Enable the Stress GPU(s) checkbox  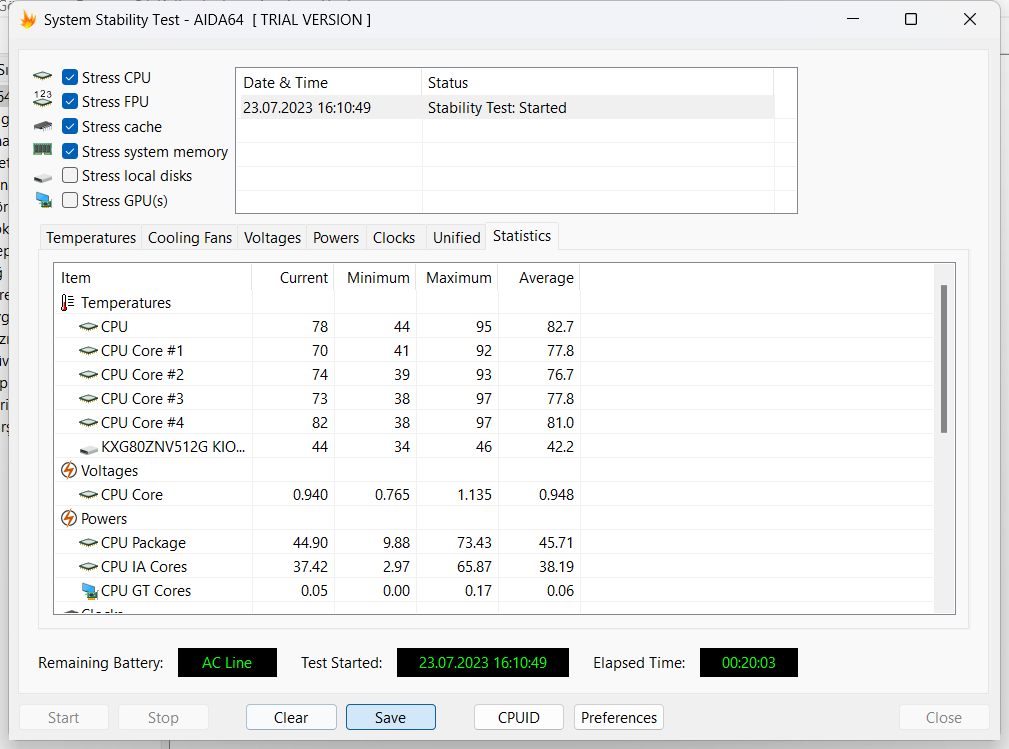pos(70,200)
